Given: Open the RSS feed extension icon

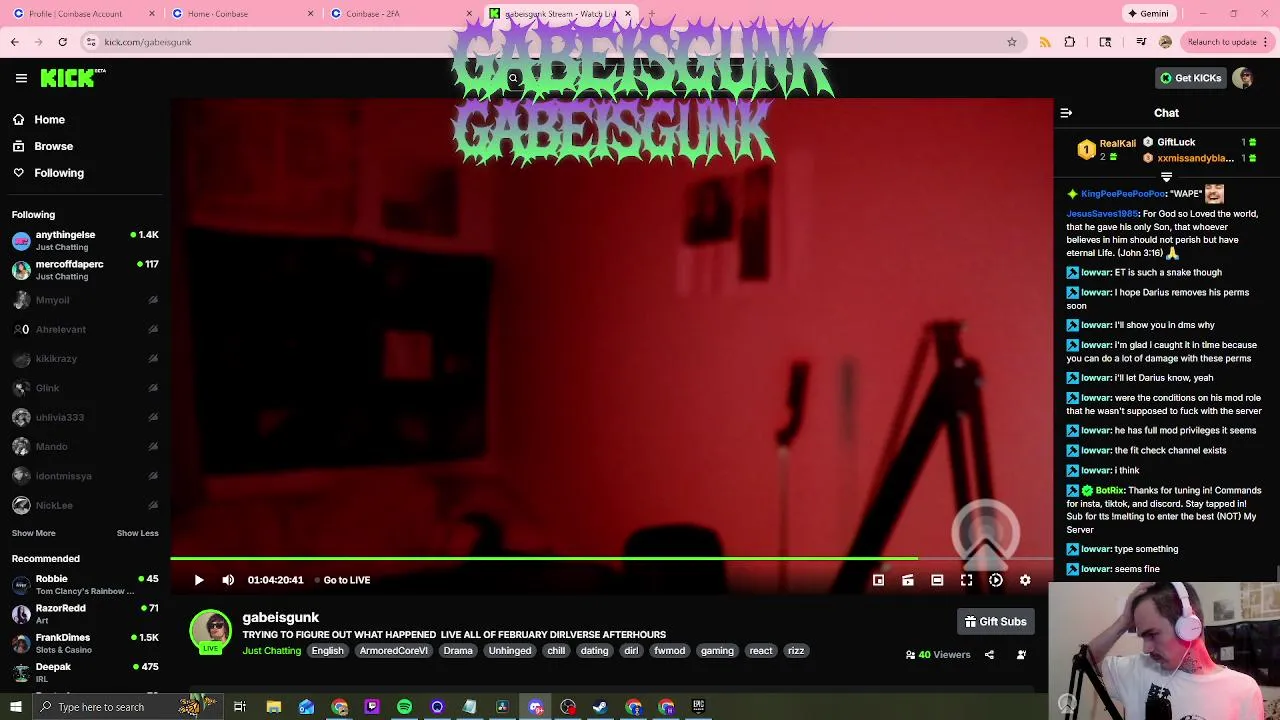Looking at the screenshot, I should click(x=1045, y=42).
